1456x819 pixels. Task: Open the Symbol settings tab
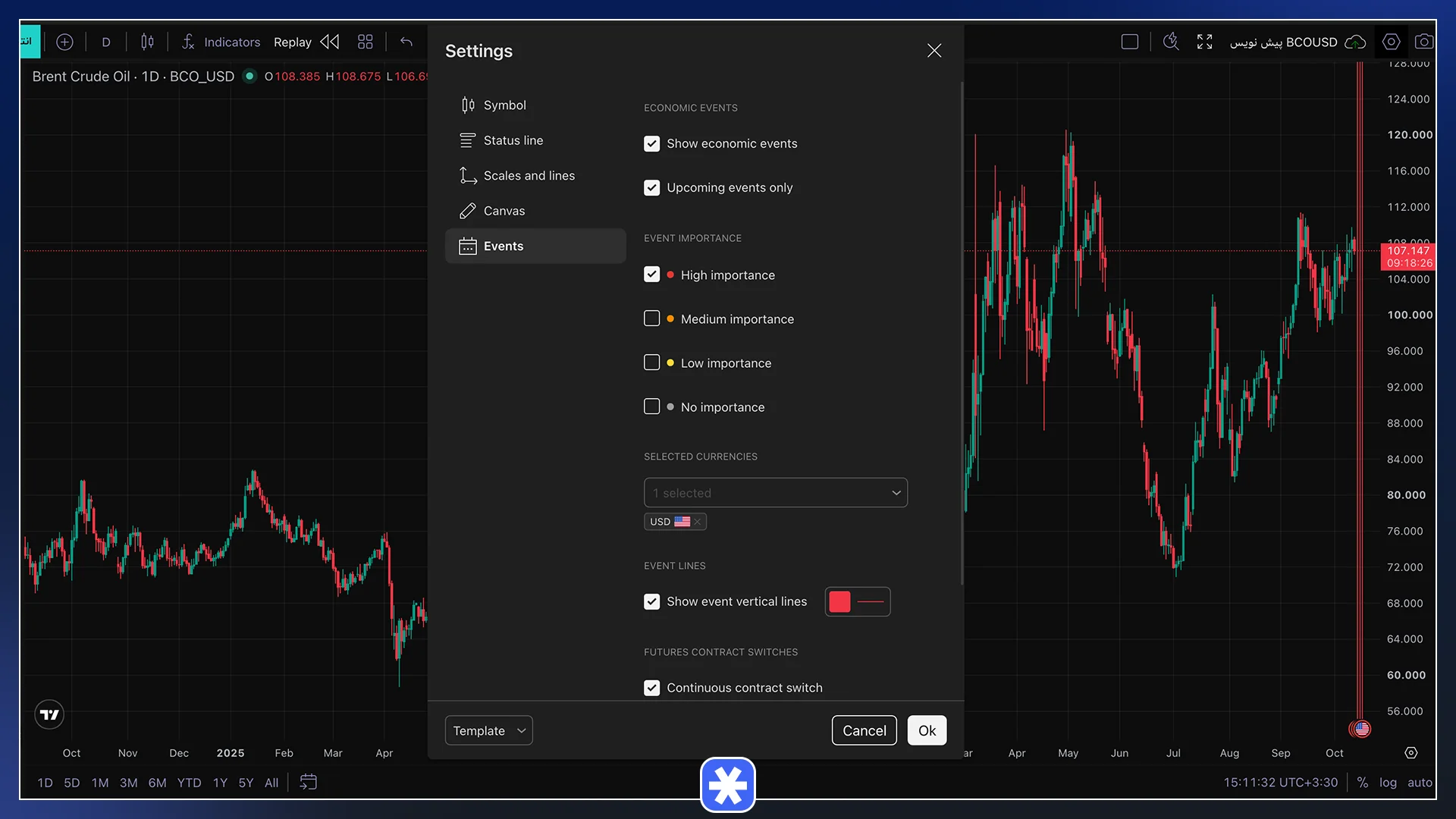pos(535,105)
